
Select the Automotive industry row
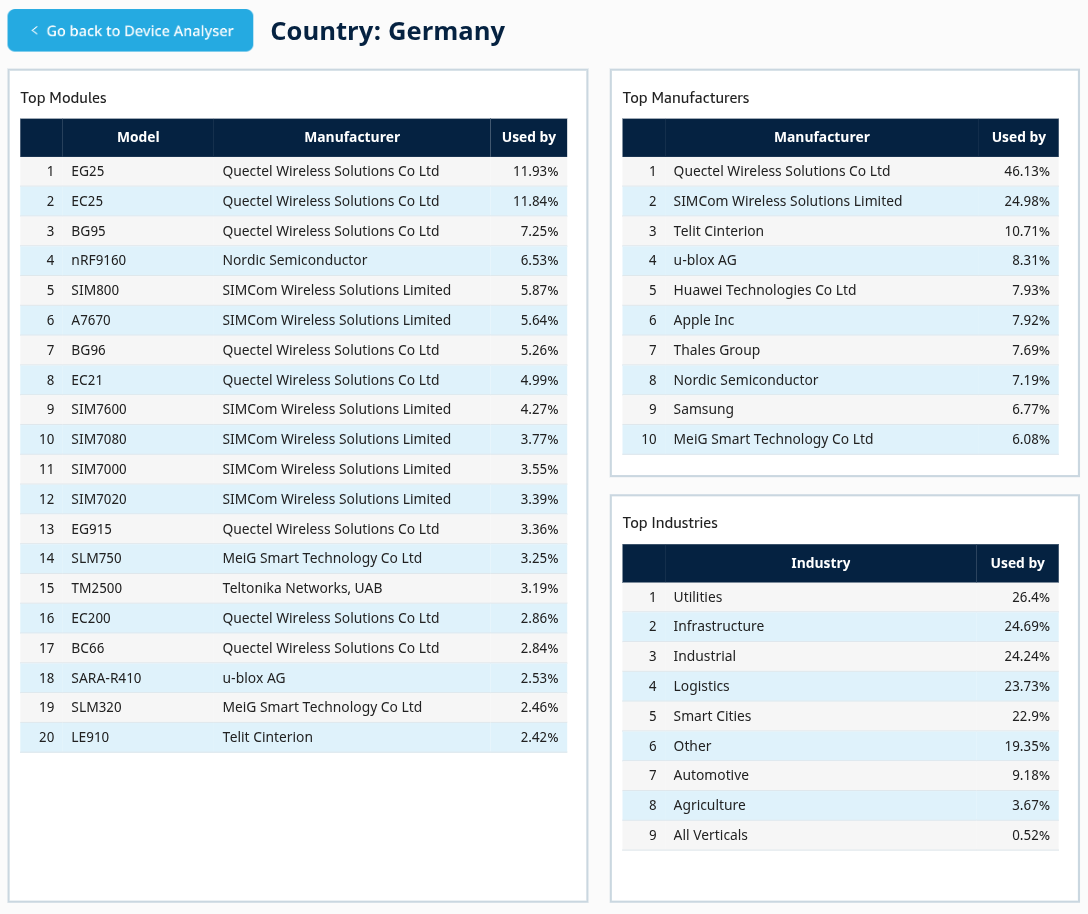point(840,775)
